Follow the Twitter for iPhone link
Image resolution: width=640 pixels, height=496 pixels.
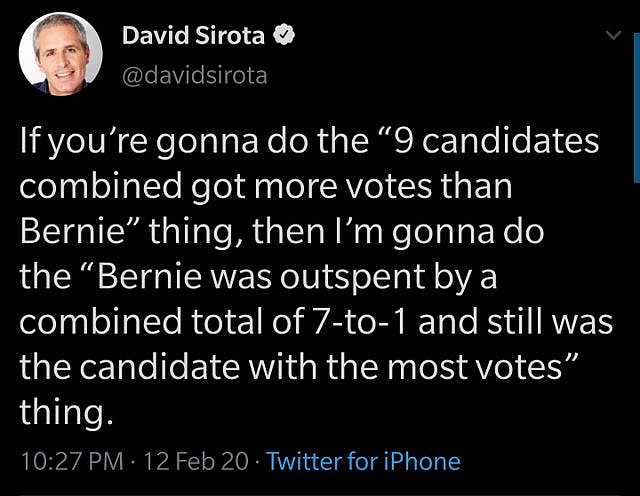(363, 461)
